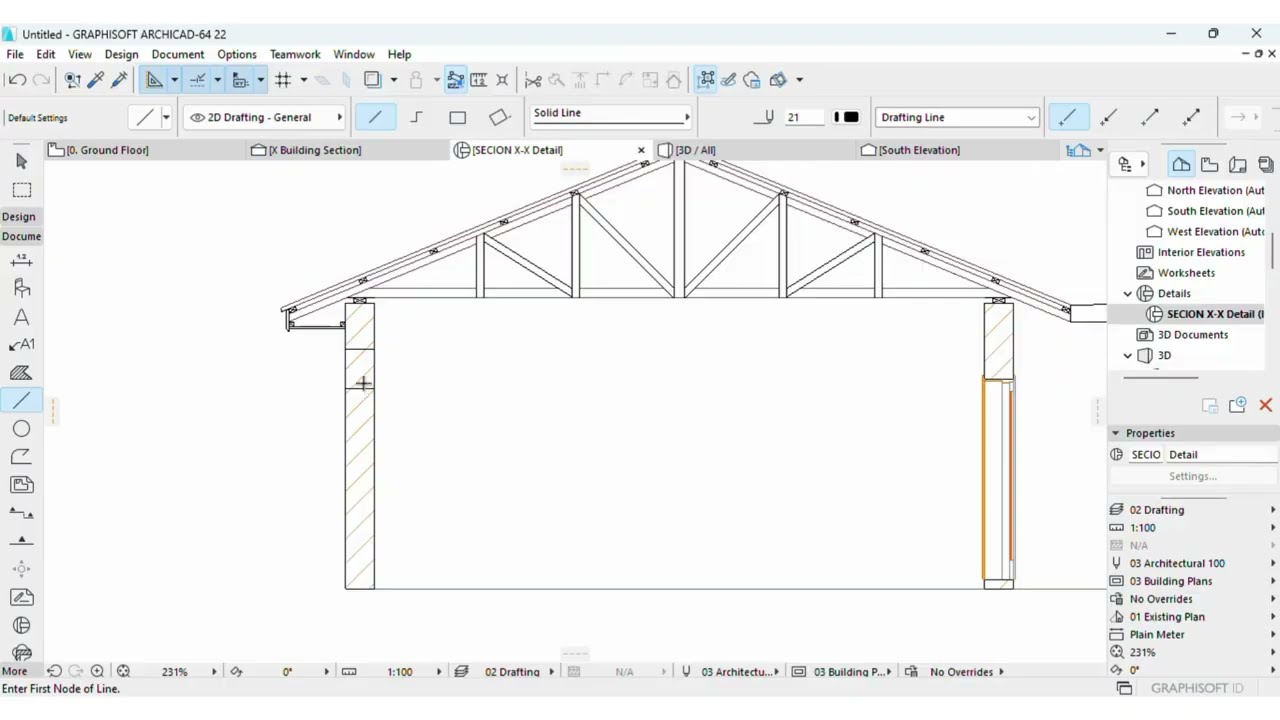Toggle the rotated rectangle geometry method
Screen dimensions: 1280x720
point(499,117)
